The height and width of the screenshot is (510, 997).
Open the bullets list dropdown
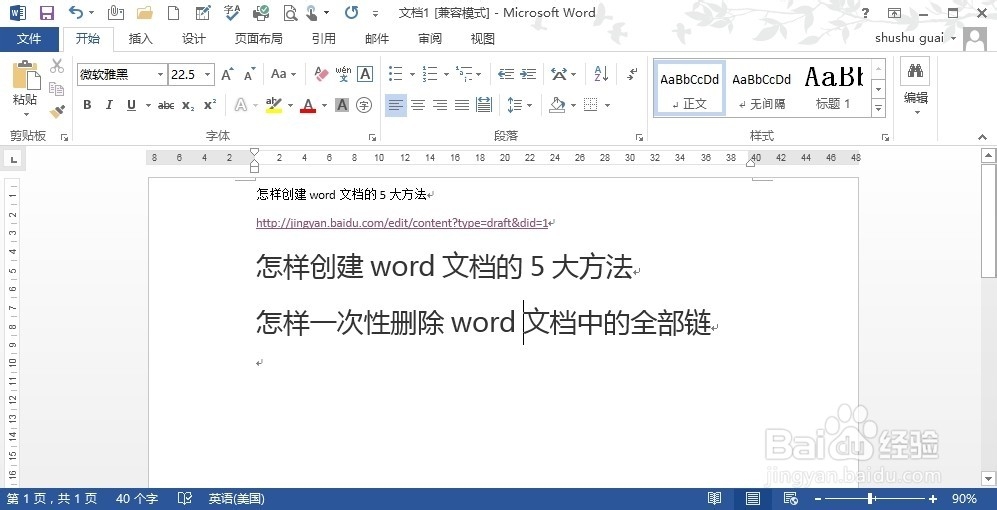point(412,74)
